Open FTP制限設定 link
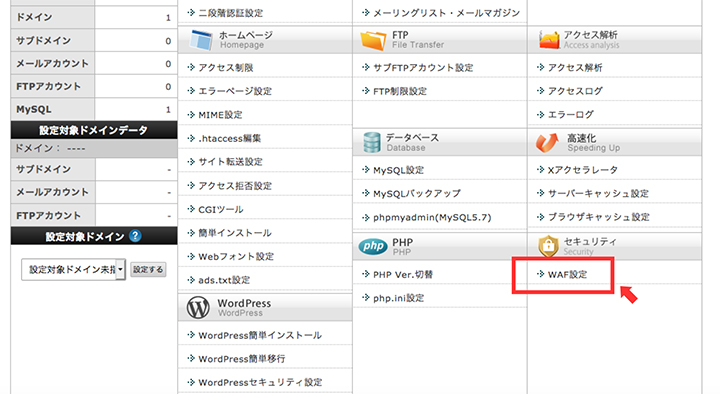720x394 pixels. tap(399, 91)
